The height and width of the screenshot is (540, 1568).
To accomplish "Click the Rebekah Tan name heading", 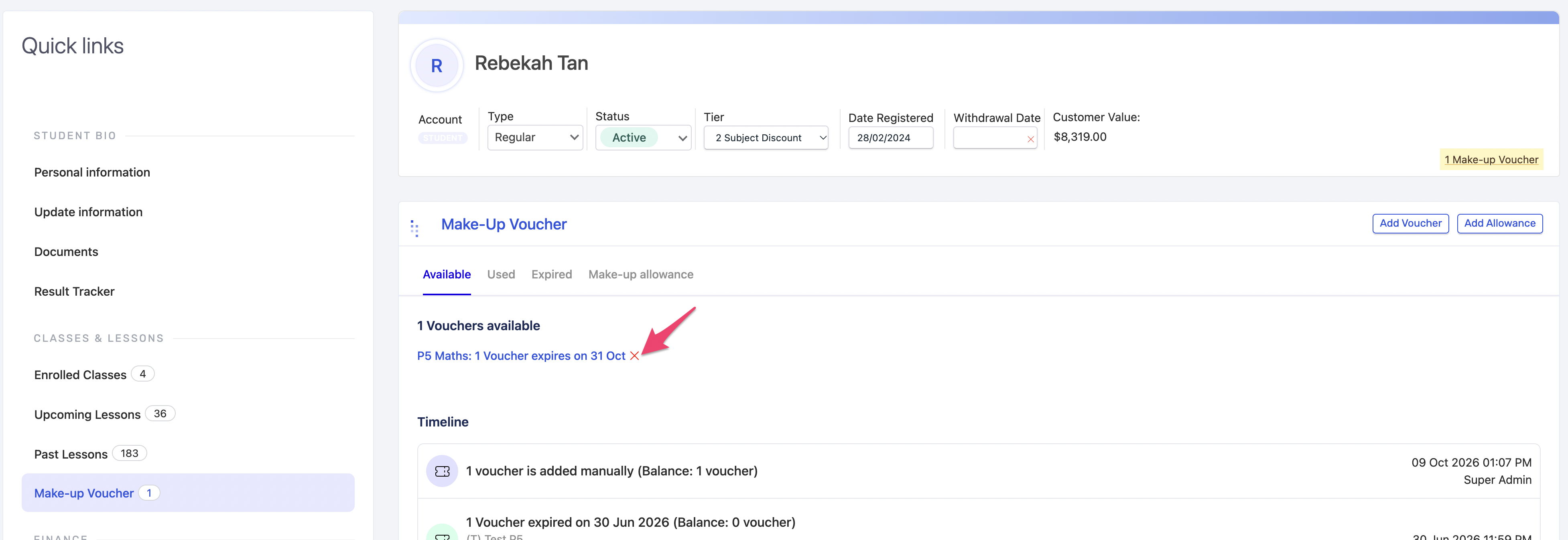I will [531, 63].
